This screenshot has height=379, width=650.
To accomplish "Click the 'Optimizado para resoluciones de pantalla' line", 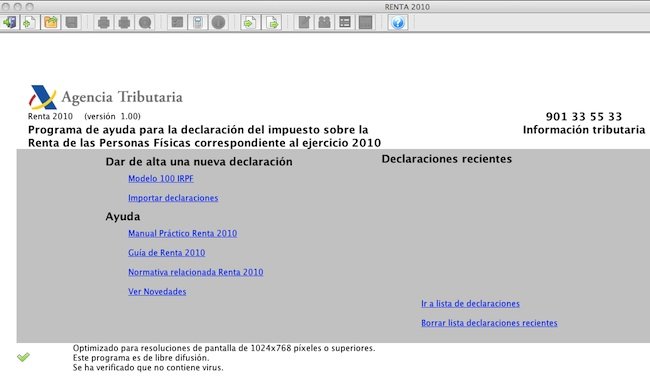I will (x=224, y=348).
